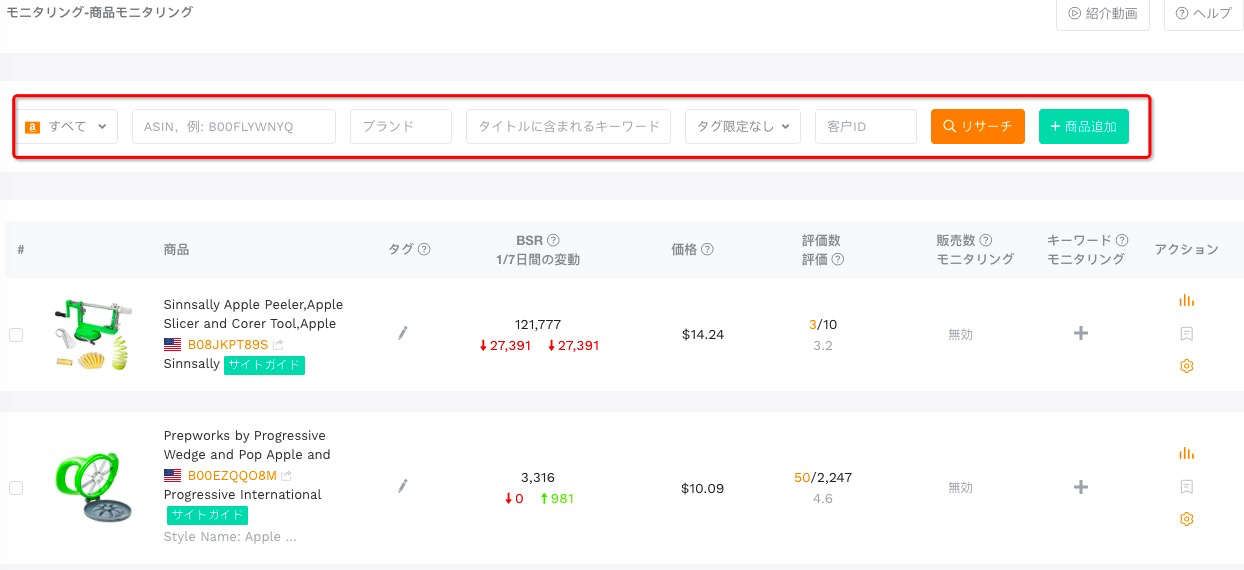This screenshot has height=570, width=1244.
Task: Open note icon for Prepworks row
Action: pos(1187,487)
